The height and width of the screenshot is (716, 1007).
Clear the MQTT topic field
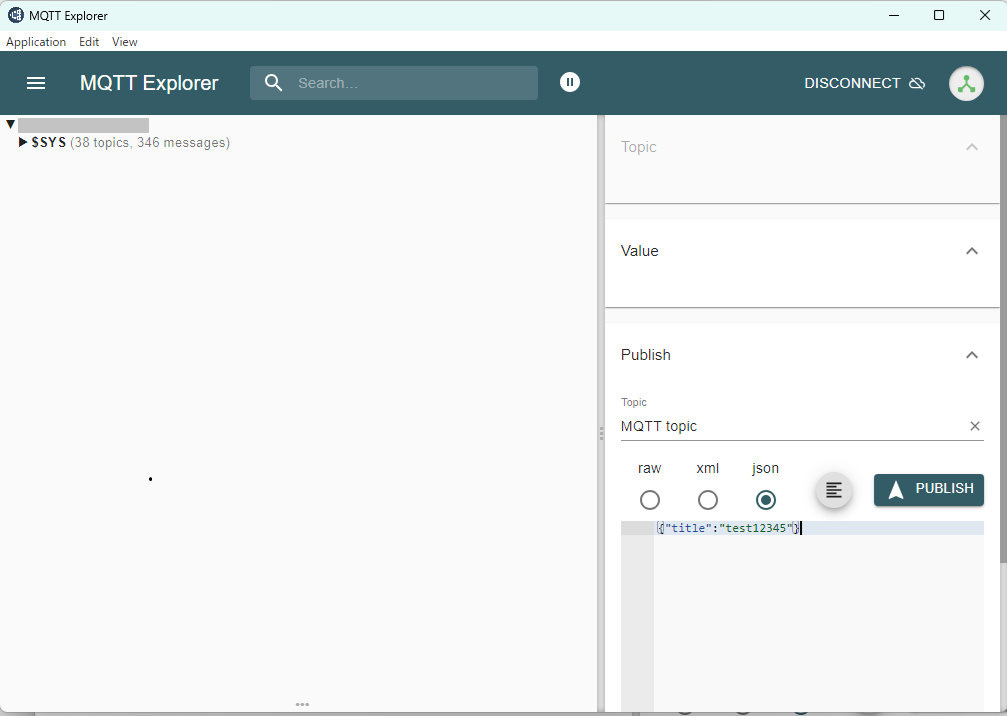click(x=975, y=426)
